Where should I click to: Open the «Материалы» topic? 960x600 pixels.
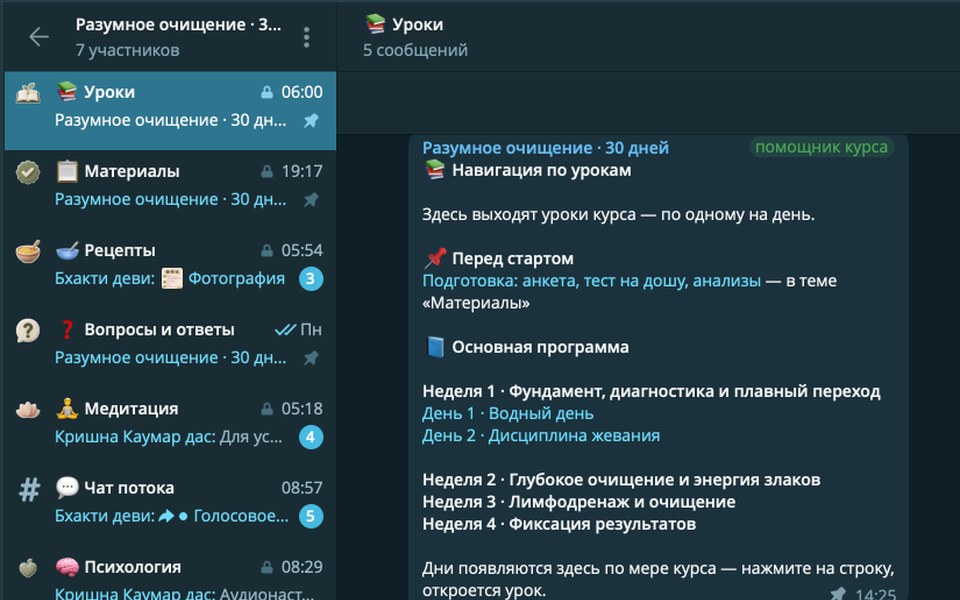170,190
